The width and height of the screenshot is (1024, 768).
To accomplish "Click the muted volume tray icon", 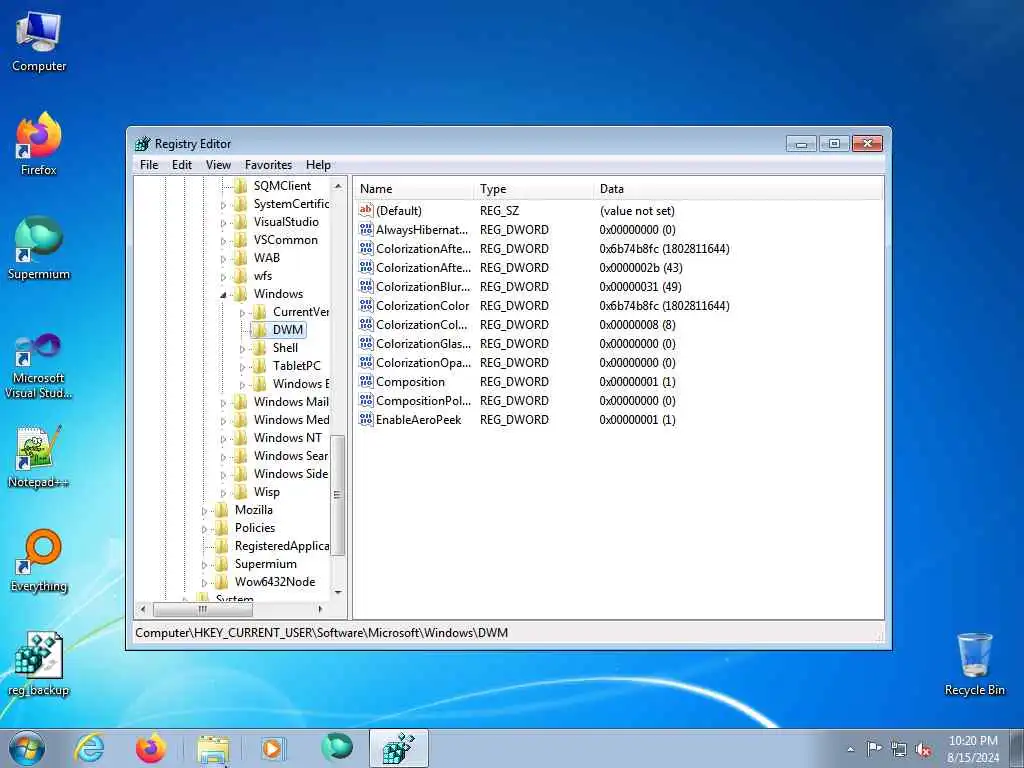I will [923, 750].
